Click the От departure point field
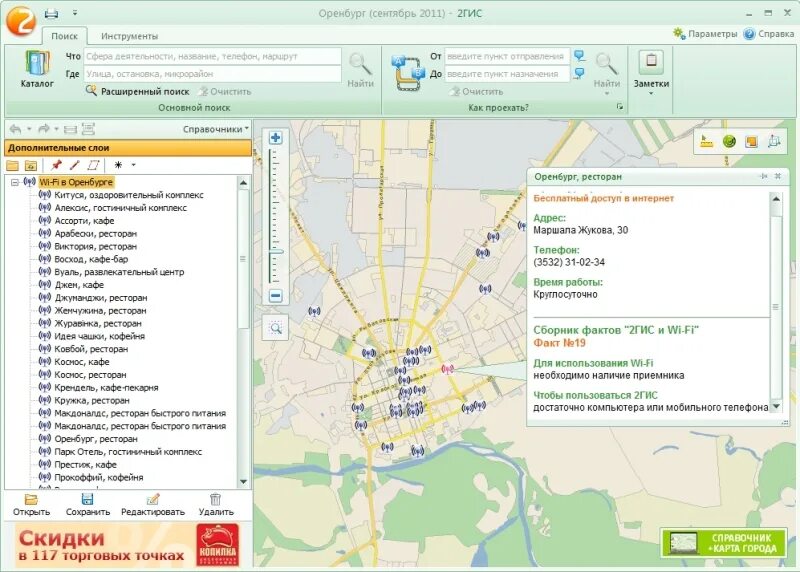Screen dimensions: 800x572 (x=507, y=56)
